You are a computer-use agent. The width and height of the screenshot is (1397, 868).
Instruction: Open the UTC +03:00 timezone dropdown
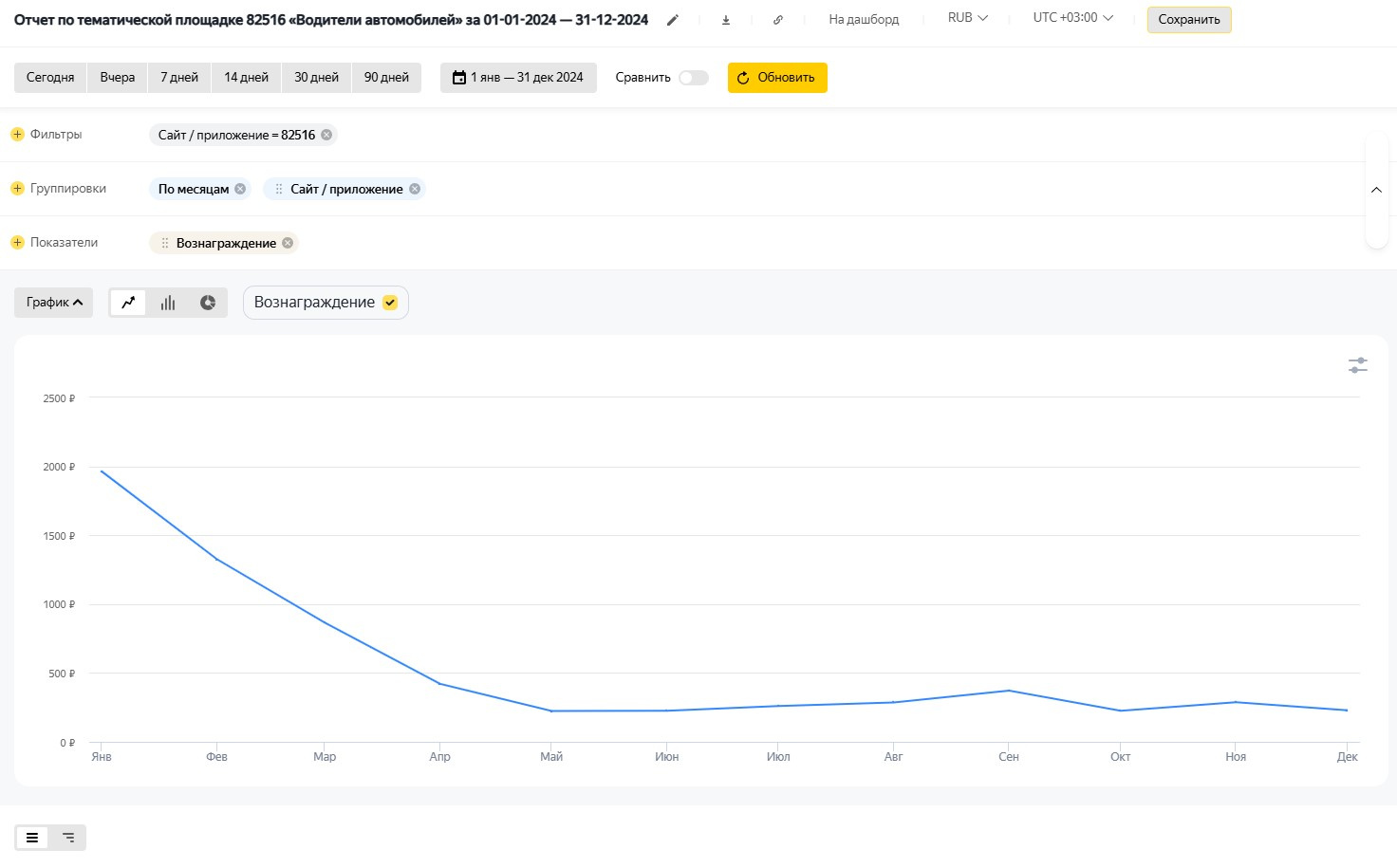coord(1072,18)
